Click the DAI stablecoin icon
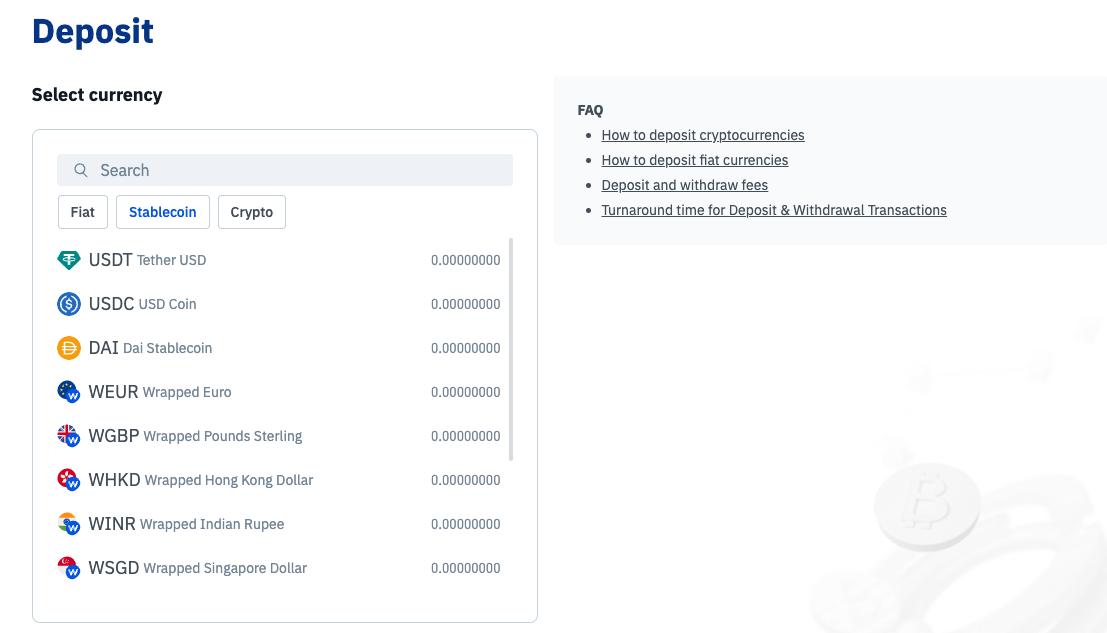Viewport: 1107px width, 633px height. (68, 348)
